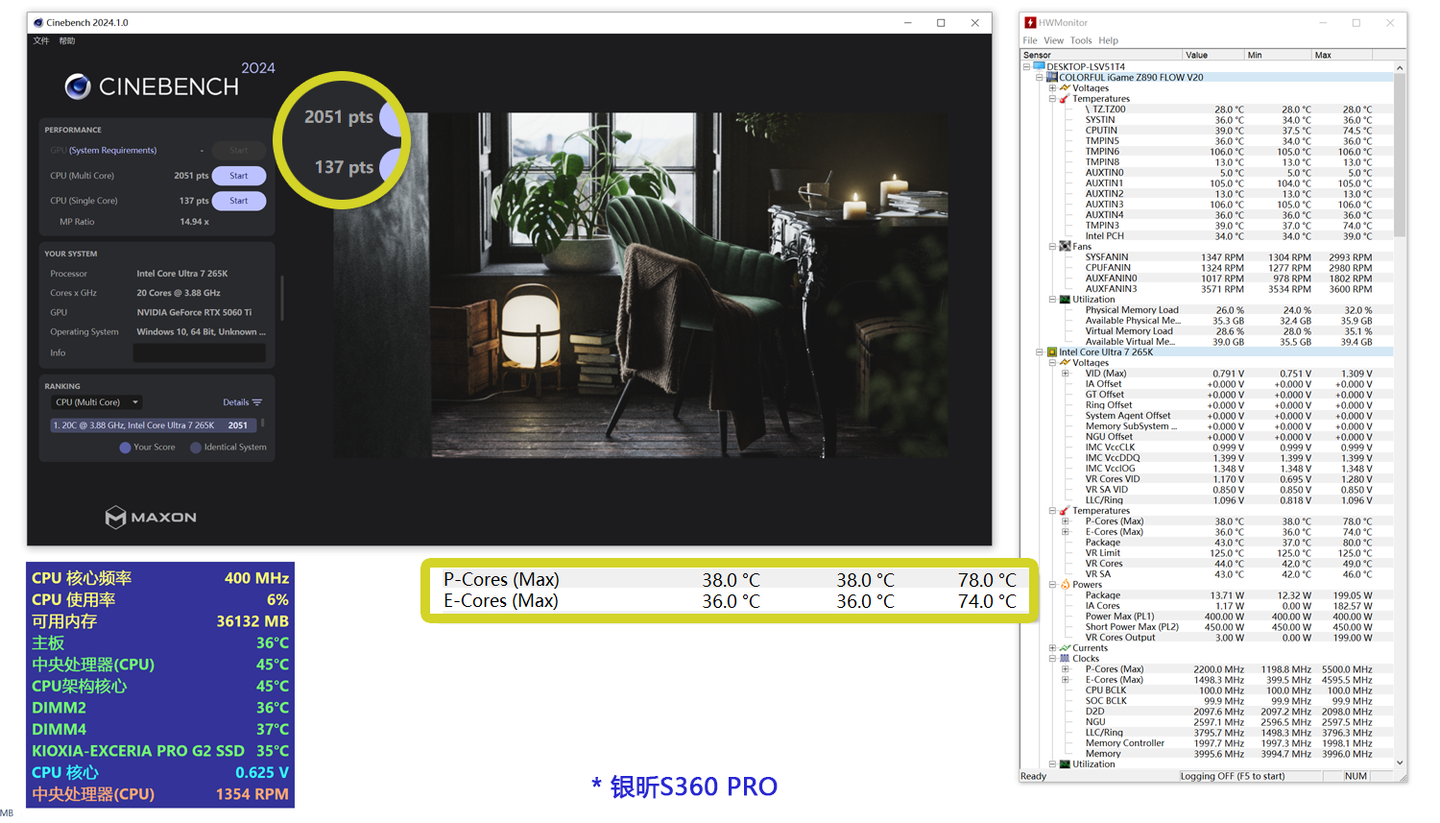Open the File menu in HWMonitor
1440x823 pixels.
click(x=1030, y=41)
